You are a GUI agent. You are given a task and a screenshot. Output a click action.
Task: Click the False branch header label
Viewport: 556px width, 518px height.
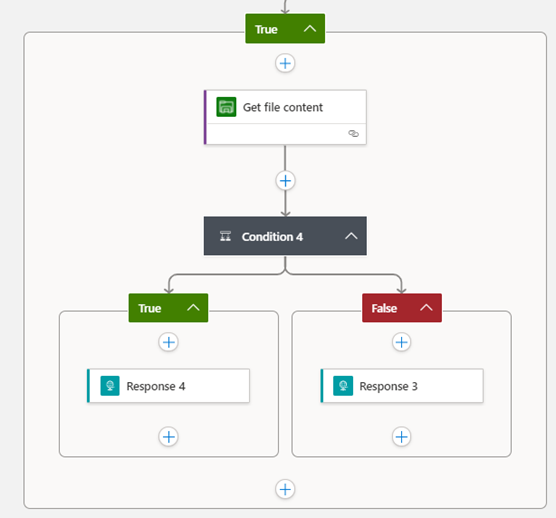click(x=384, y=308)
